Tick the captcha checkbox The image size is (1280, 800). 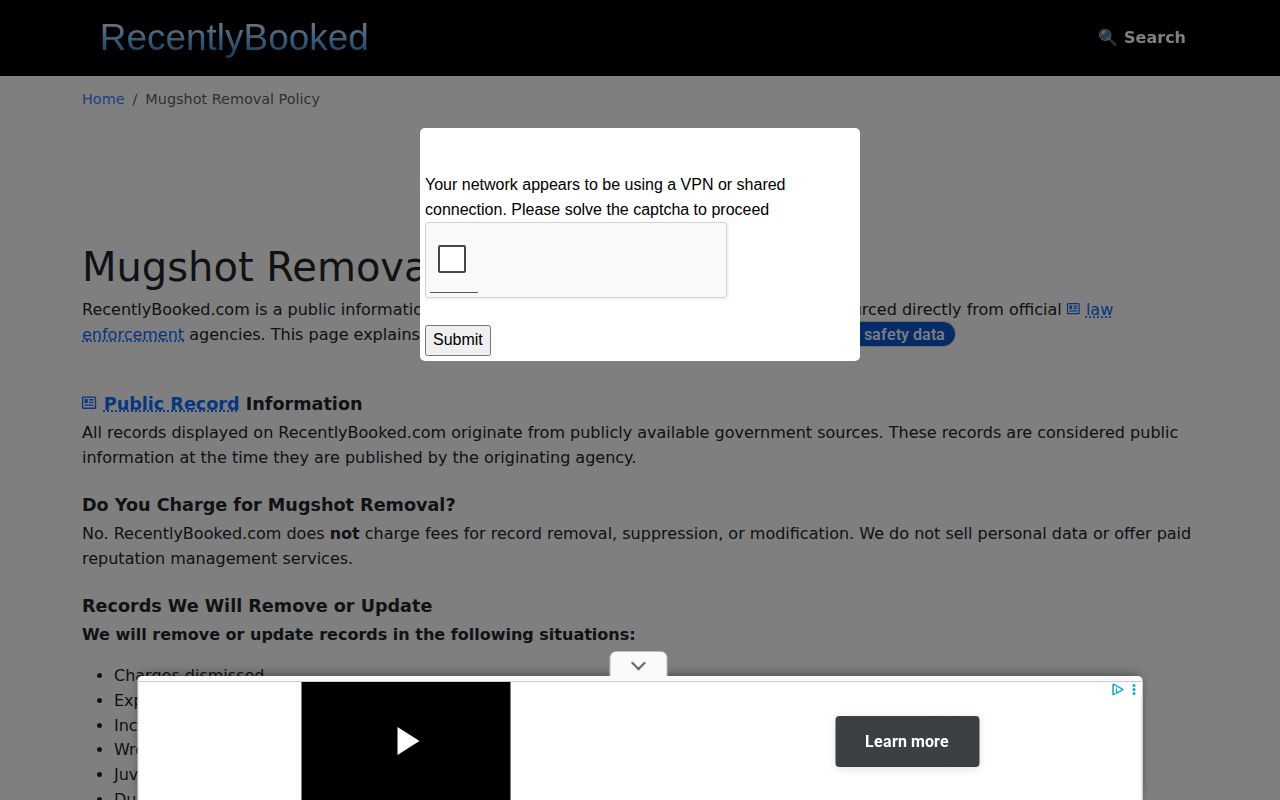tap(452, 259)
